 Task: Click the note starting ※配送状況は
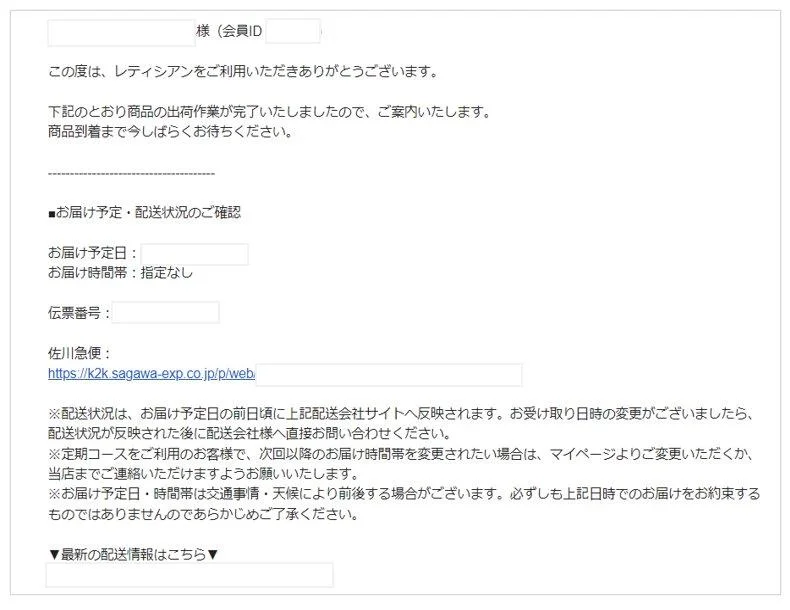tap(402, 424)
